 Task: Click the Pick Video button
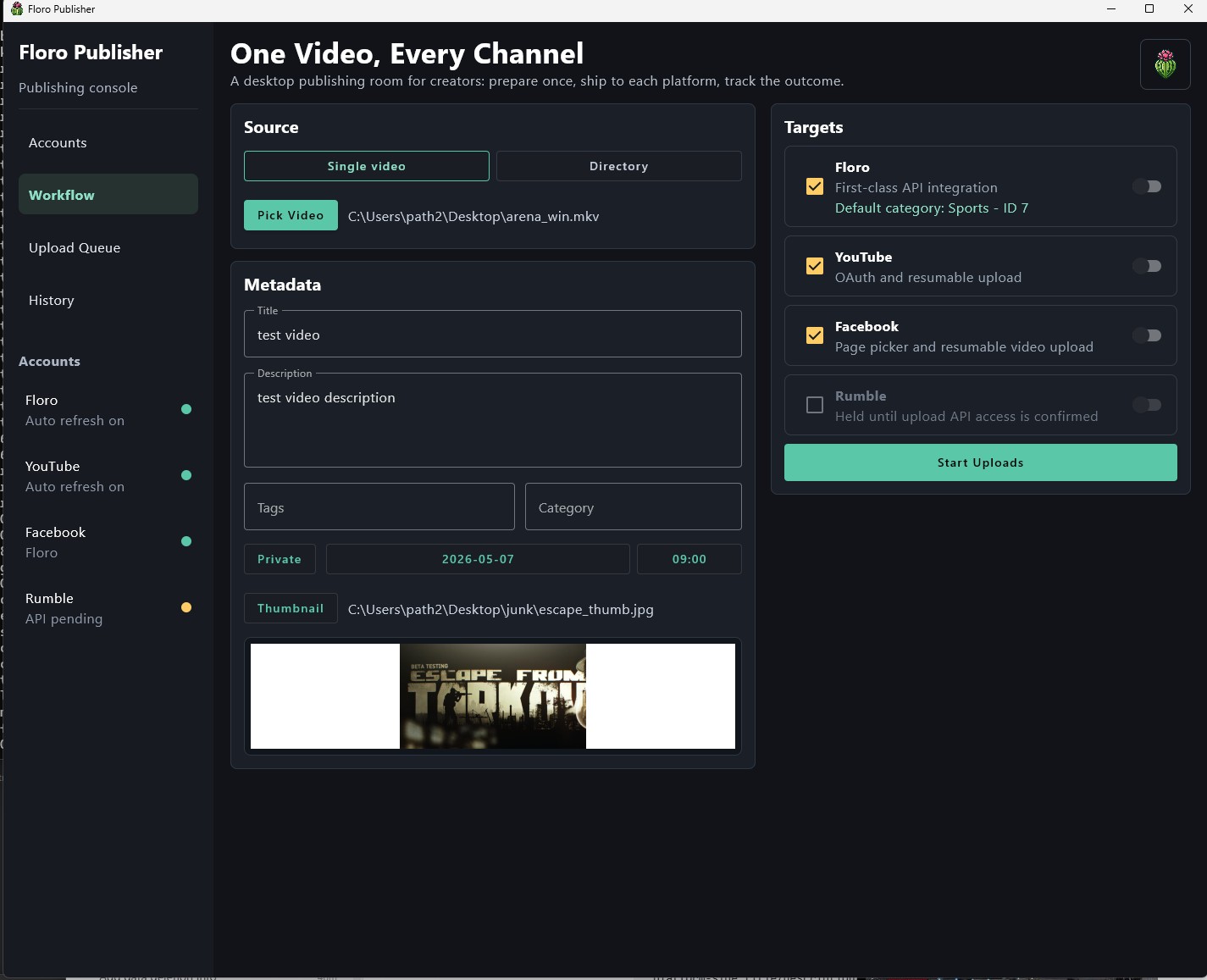291,215
